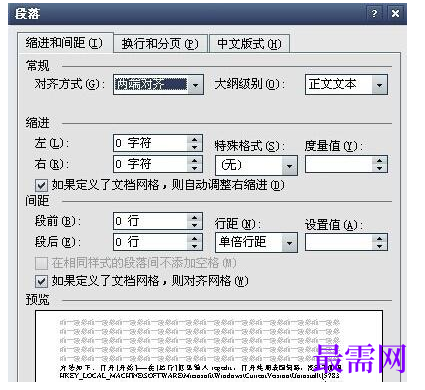Decrease the 右 indent value
Screen dimensions: 425x390
click(x=195, y=168)
